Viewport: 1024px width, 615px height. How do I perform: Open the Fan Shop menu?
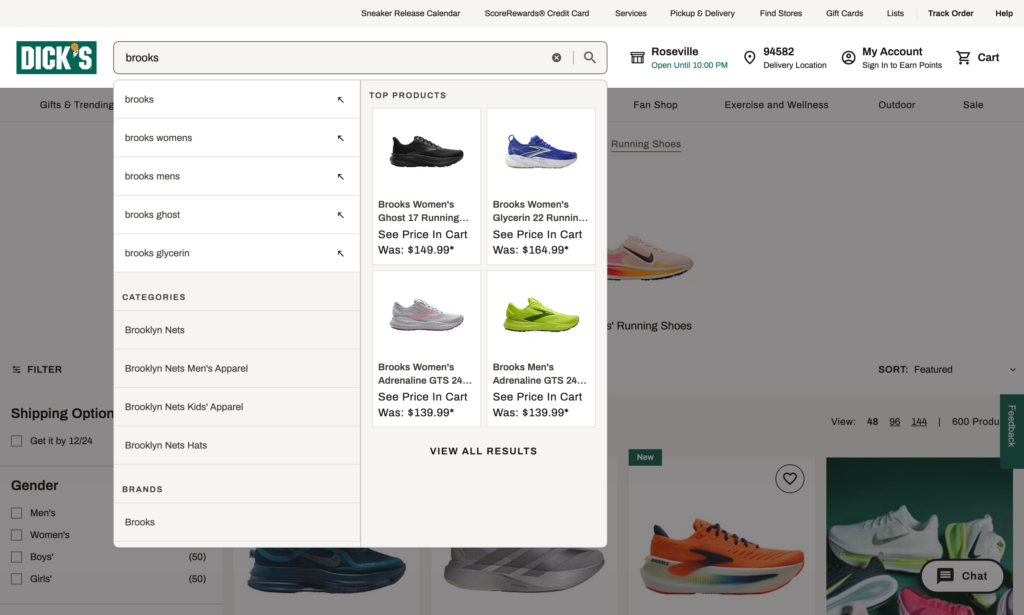[x=655, y=104]
